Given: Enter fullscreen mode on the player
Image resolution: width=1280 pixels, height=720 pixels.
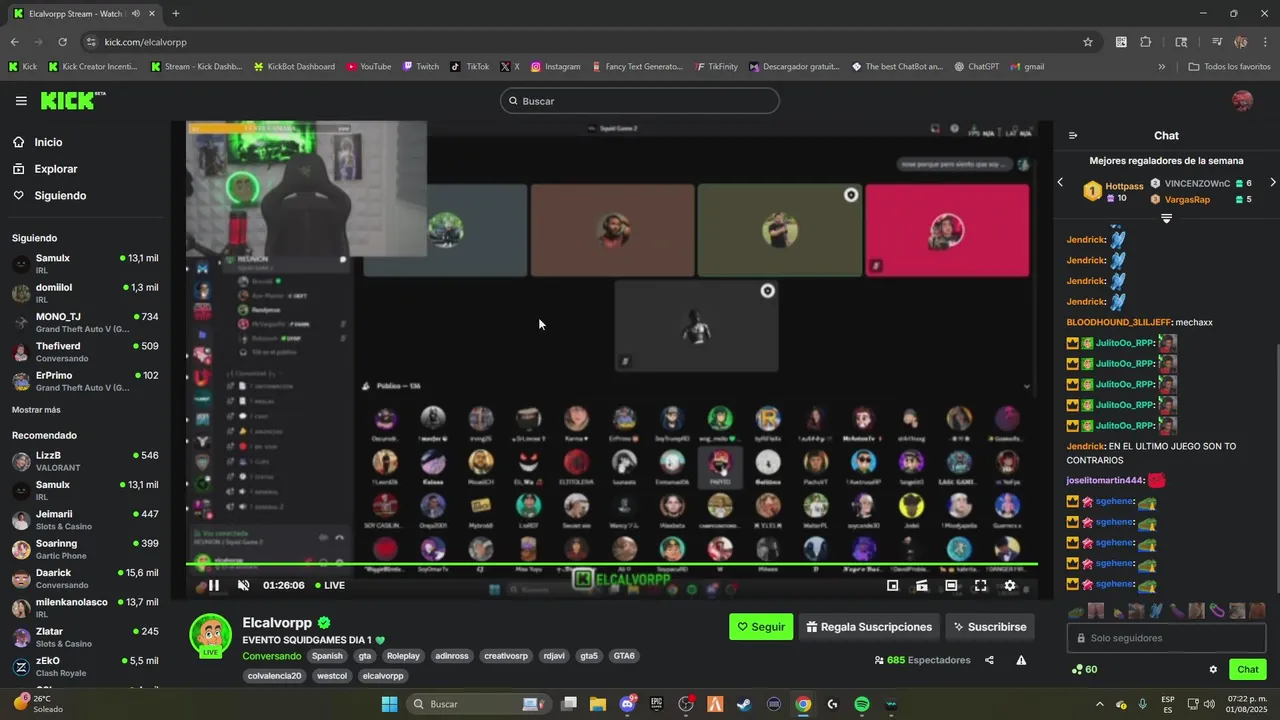Looking at the screenshot, I should click(x=981, y=586).
